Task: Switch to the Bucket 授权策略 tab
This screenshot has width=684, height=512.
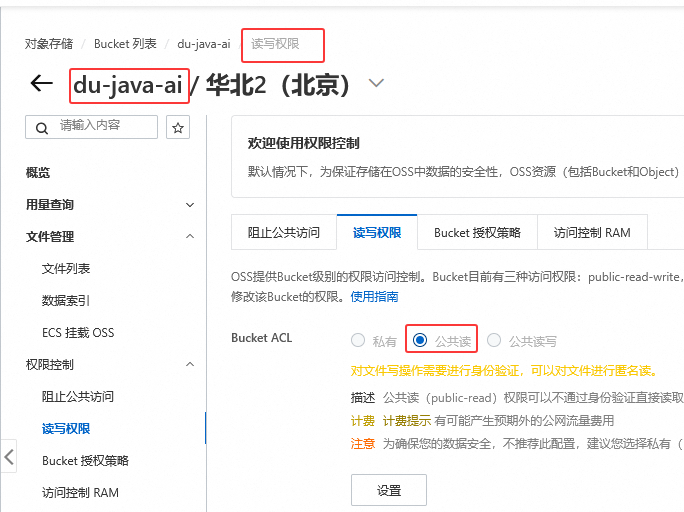Action: pos(477,233)
